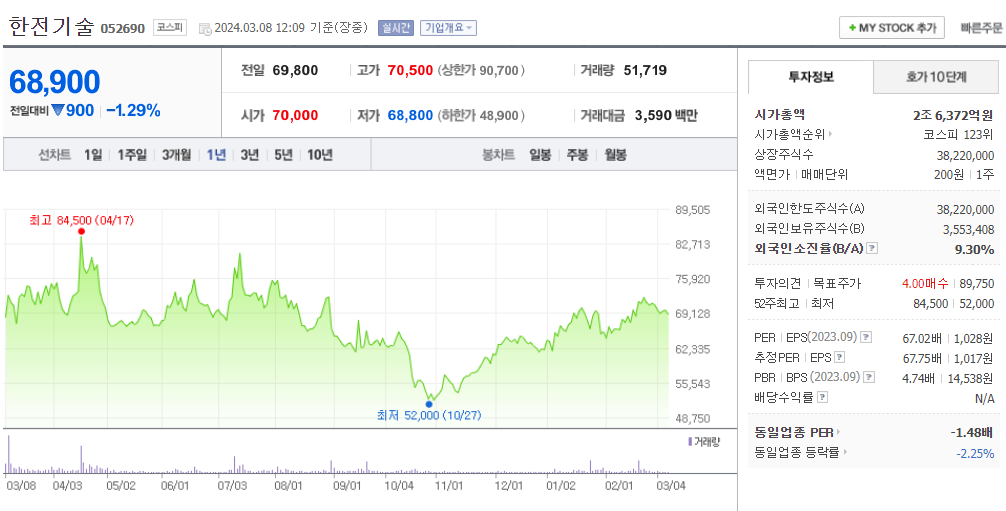This screenshot has height=511, width=1006.
Task: Click the 시가총액순위 link
Action: point(791,135)
